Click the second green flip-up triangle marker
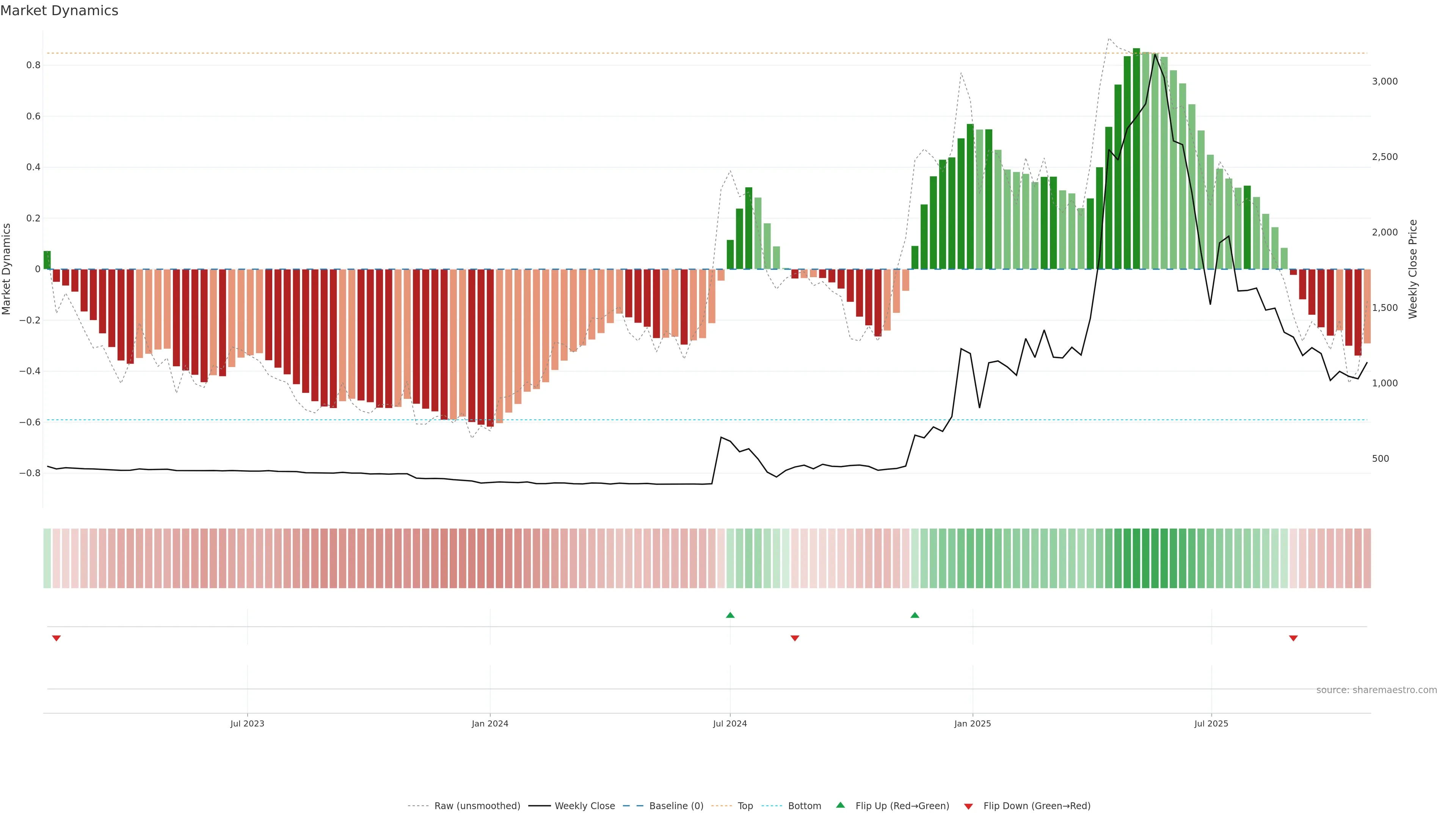 click(x=915, y=615)
